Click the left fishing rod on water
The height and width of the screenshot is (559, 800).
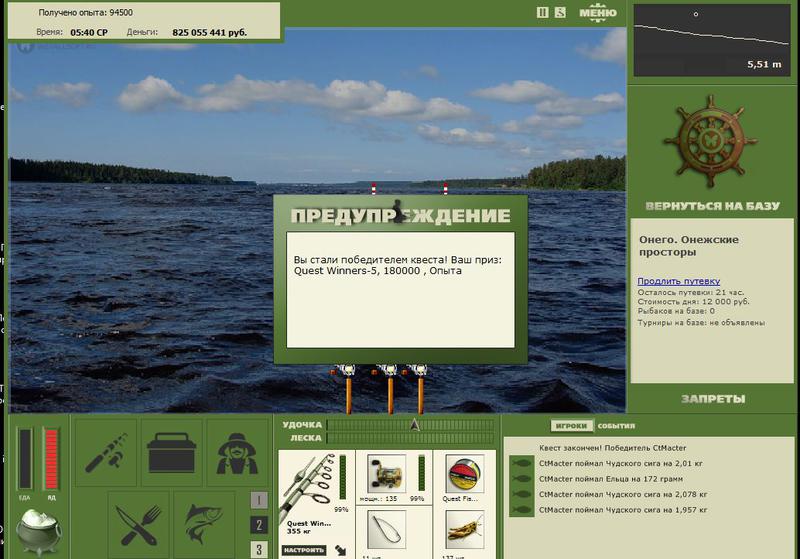[x=348, y=389]
